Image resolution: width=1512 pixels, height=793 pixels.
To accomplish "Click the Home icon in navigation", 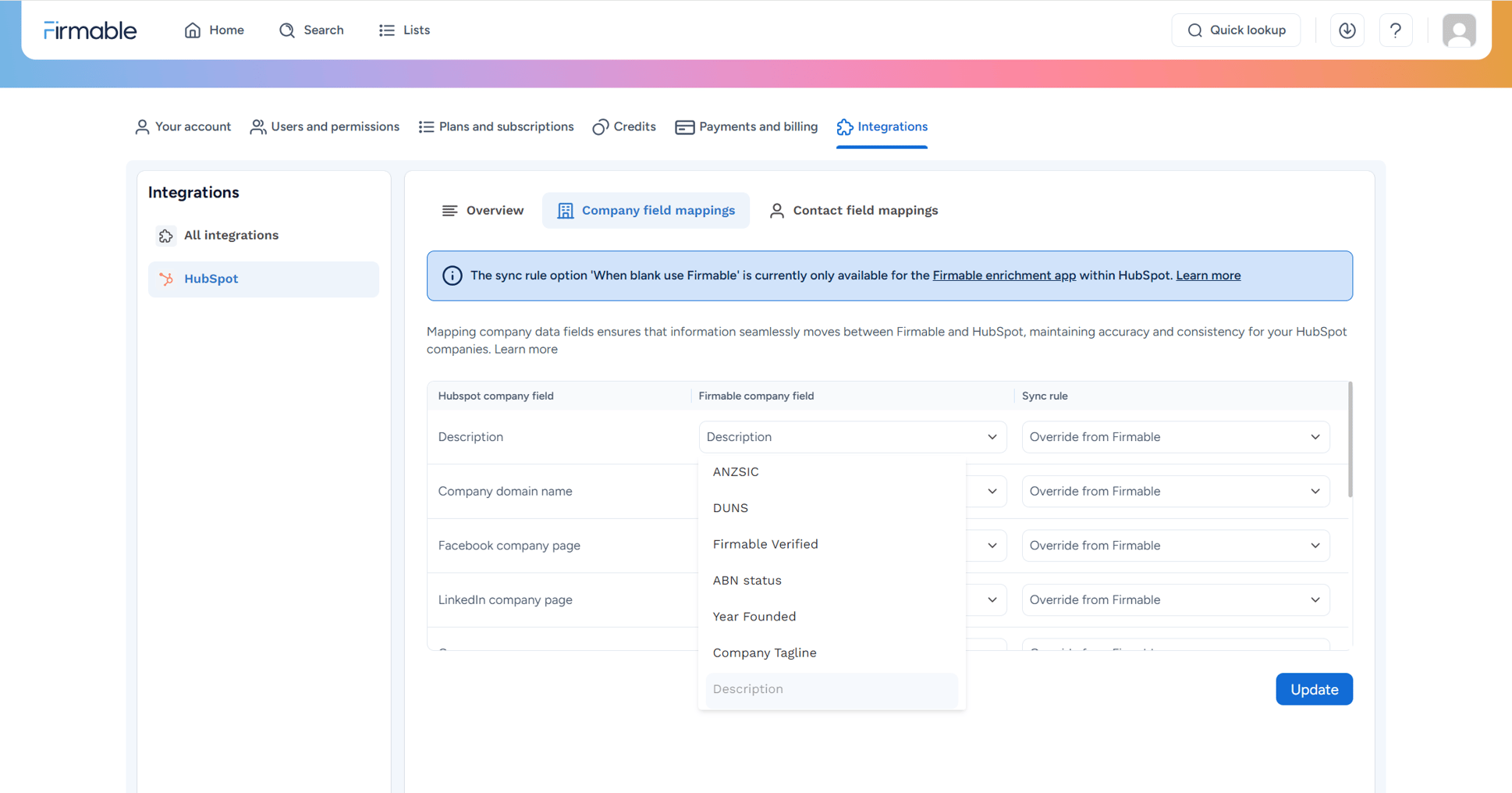I will [192, 30].
